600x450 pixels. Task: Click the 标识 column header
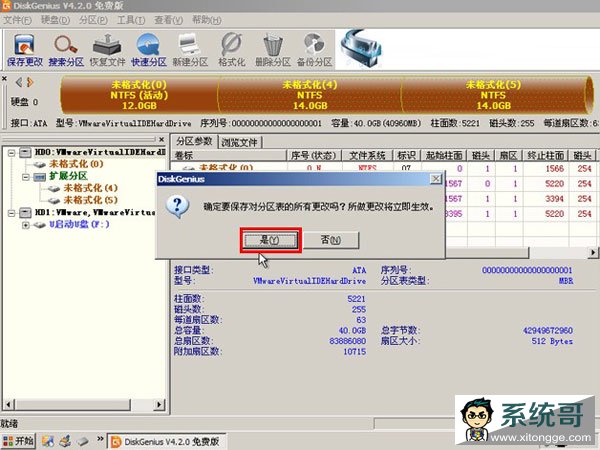click(x=407, y=155)
